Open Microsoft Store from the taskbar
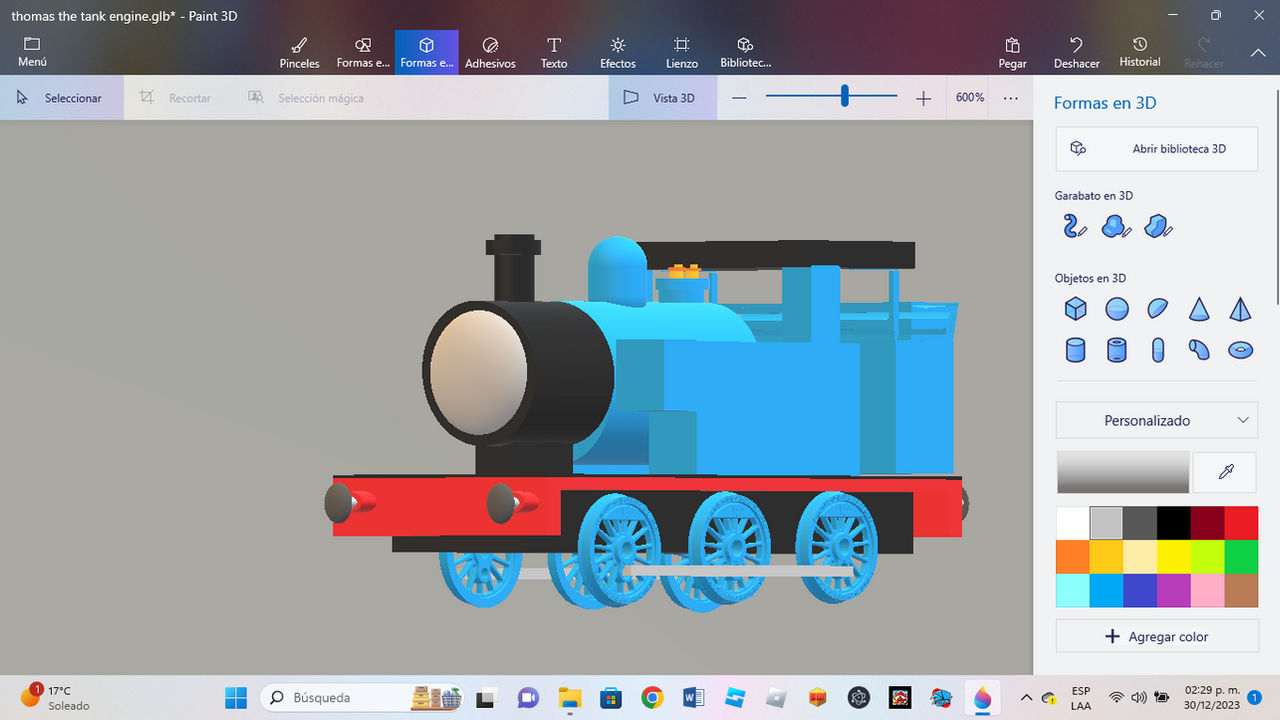Image resolution: width=1280 pixels, height=720 pixels. [x=611, y=697]
